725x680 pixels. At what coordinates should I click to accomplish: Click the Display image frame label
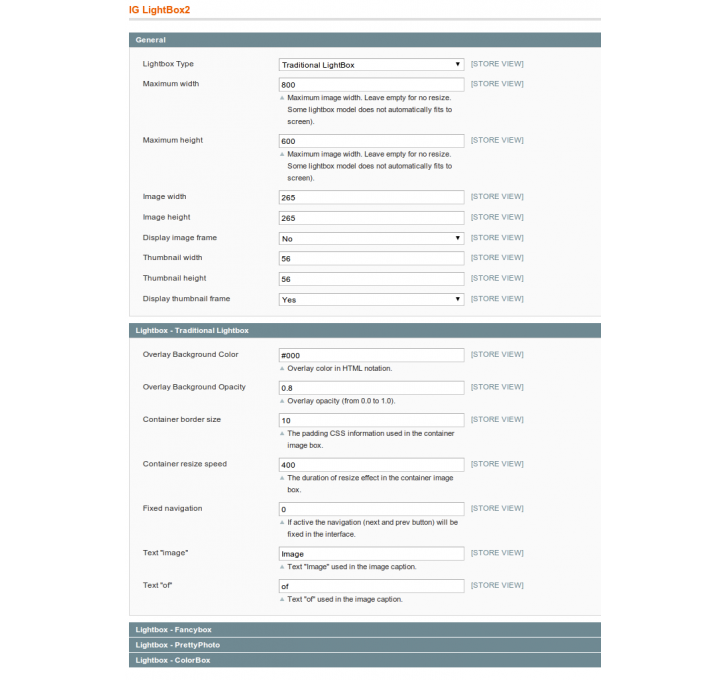click(x=179, y=238)
